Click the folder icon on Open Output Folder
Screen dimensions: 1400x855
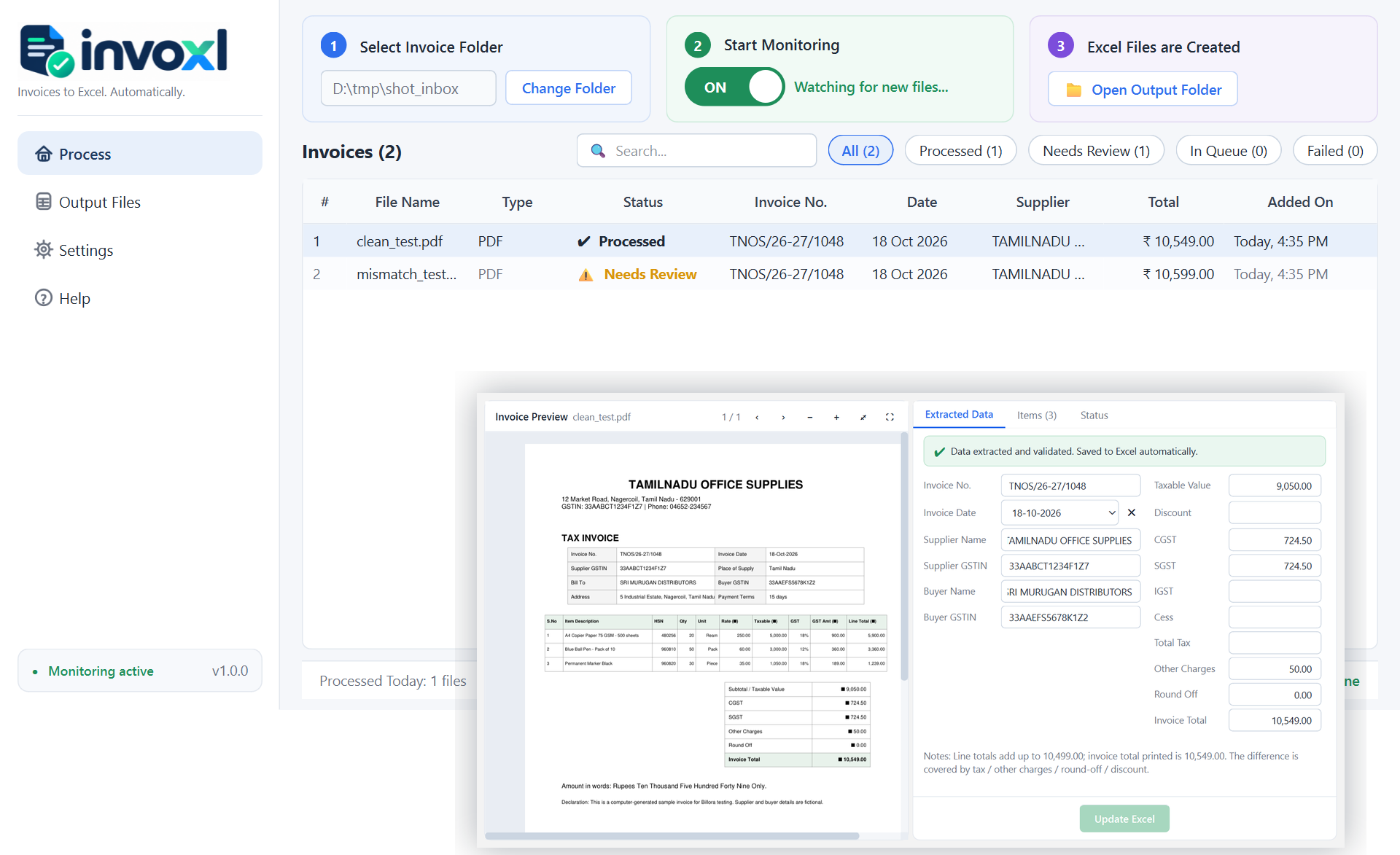click(x=1074, y=90)
